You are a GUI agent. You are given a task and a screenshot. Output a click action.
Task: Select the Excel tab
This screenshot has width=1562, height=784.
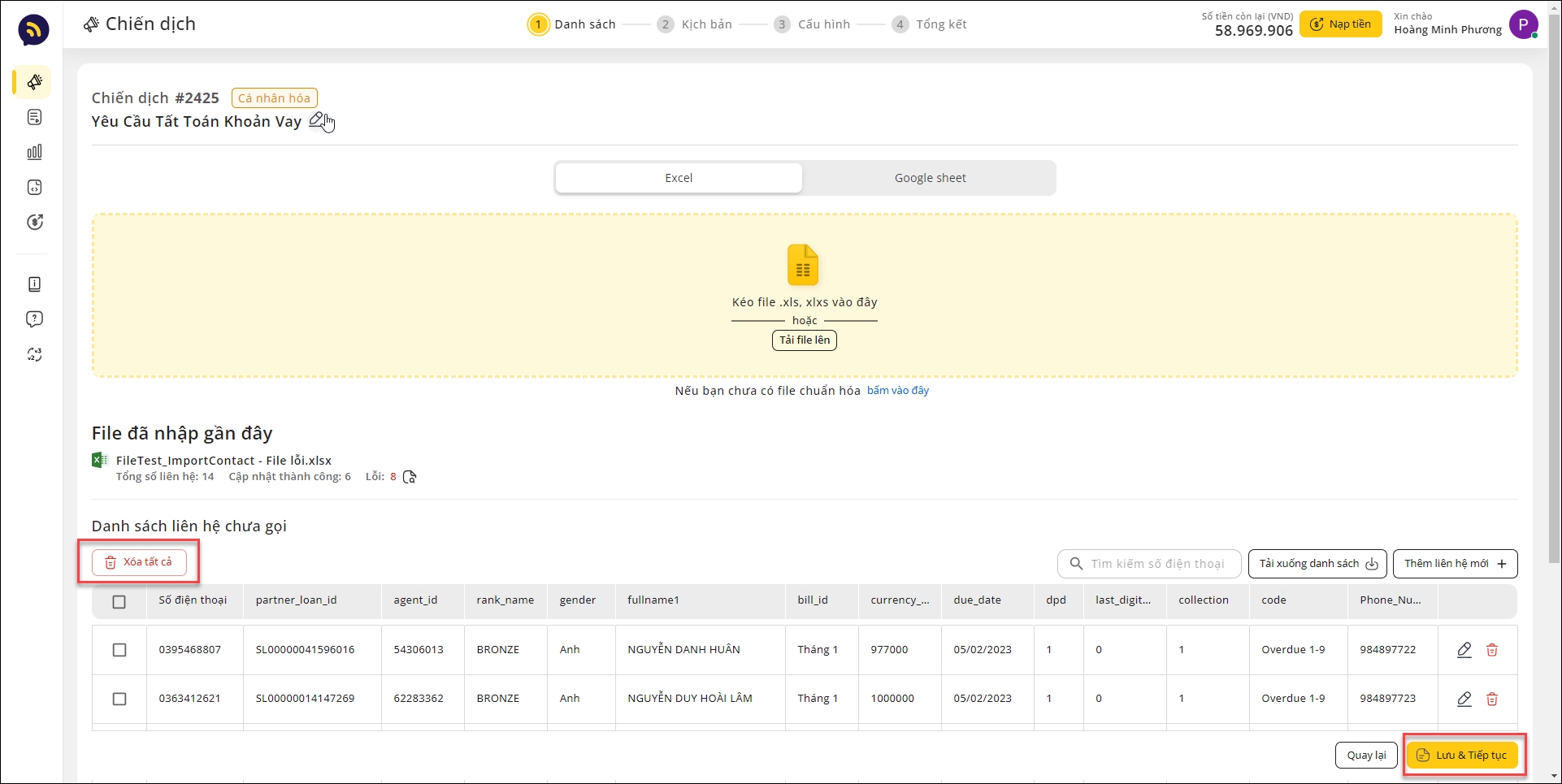(x=679, y=178)
